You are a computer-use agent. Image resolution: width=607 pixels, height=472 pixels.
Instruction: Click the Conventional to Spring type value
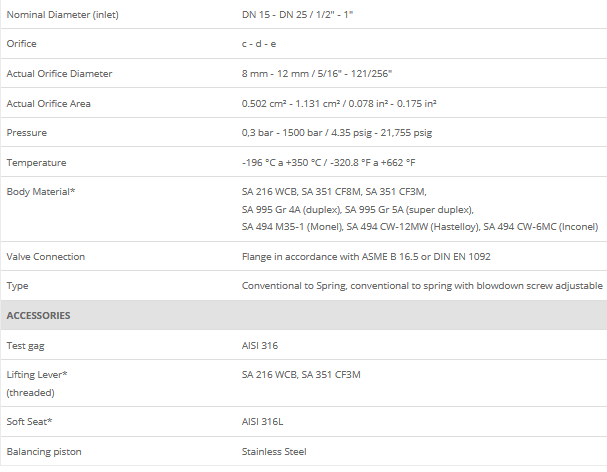[x=422, y=285]
